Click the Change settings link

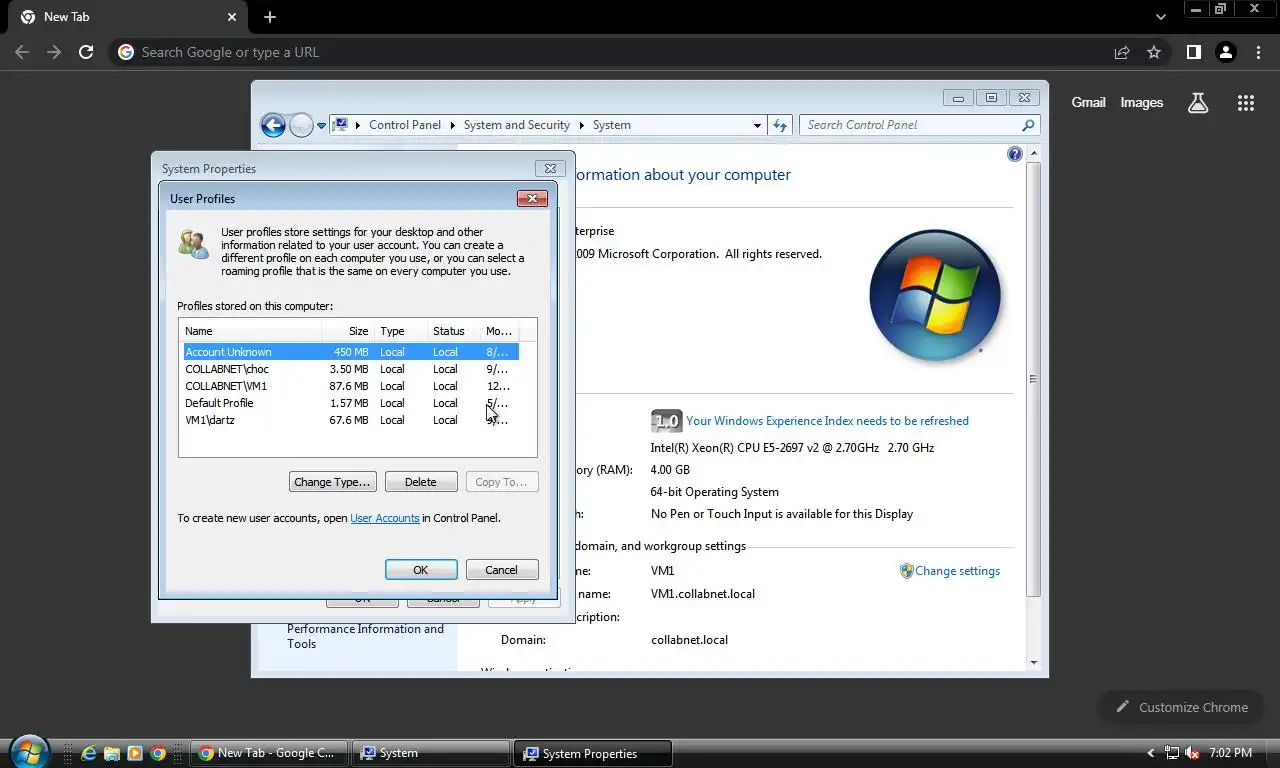pyautogui.click(x=957, y=571)
